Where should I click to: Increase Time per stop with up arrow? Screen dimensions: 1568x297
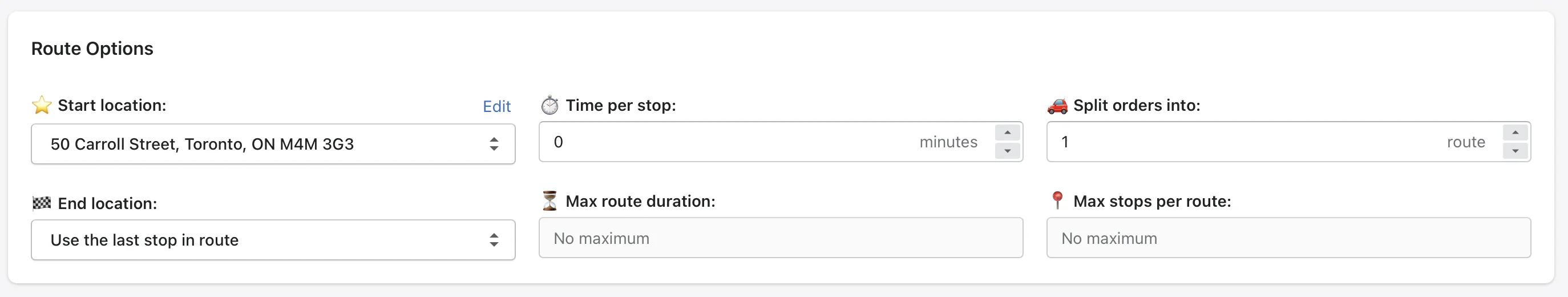[x=1008, y=133]
